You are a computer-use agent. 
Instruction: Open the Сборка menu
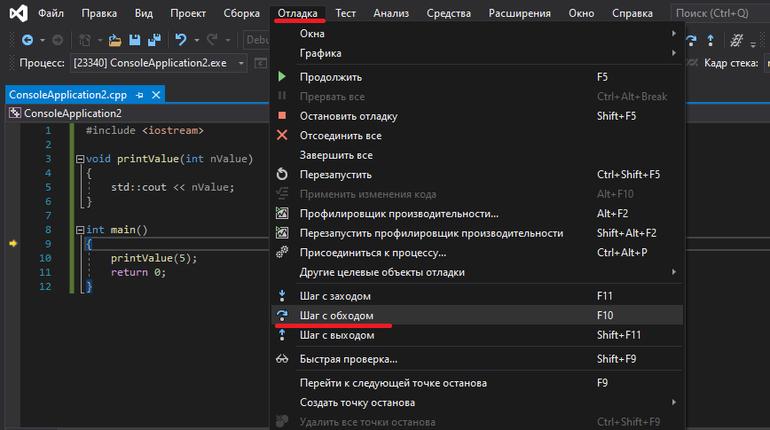tap(242, 13)
